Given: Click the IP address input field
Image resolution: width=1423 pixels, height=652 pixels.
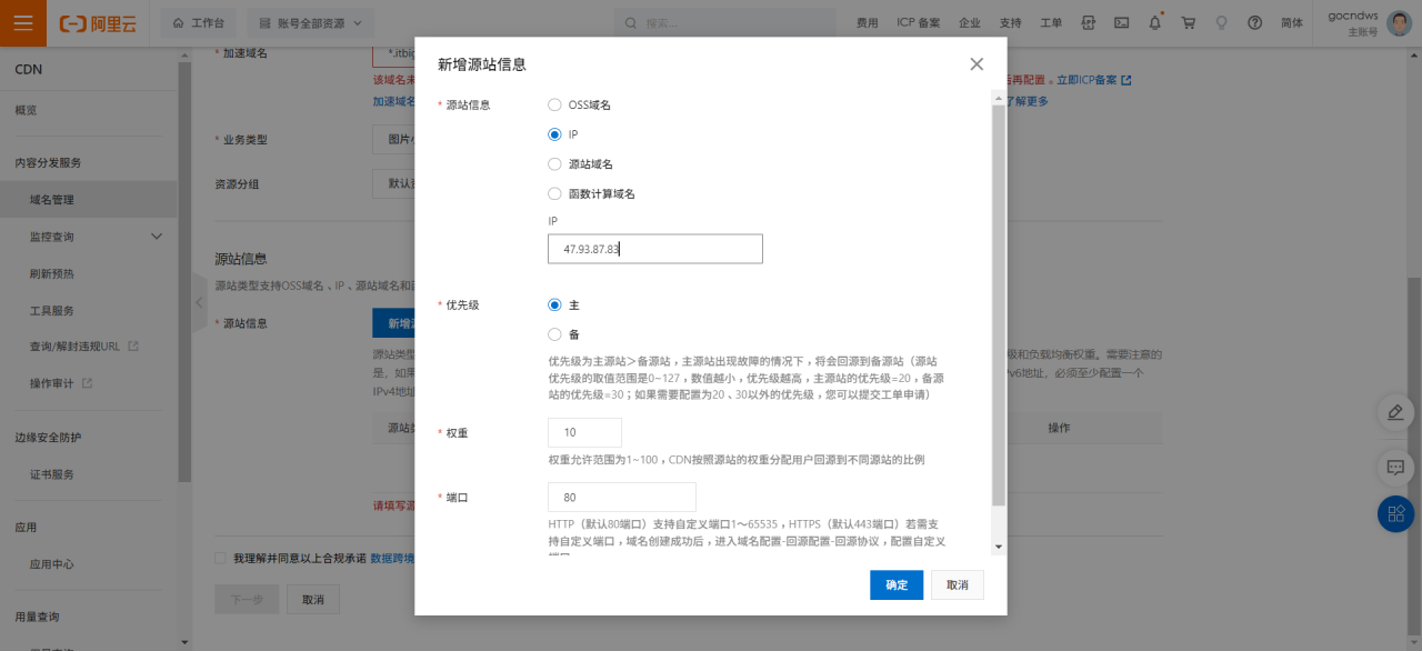Looking at the screenshot, I should 655,249.
